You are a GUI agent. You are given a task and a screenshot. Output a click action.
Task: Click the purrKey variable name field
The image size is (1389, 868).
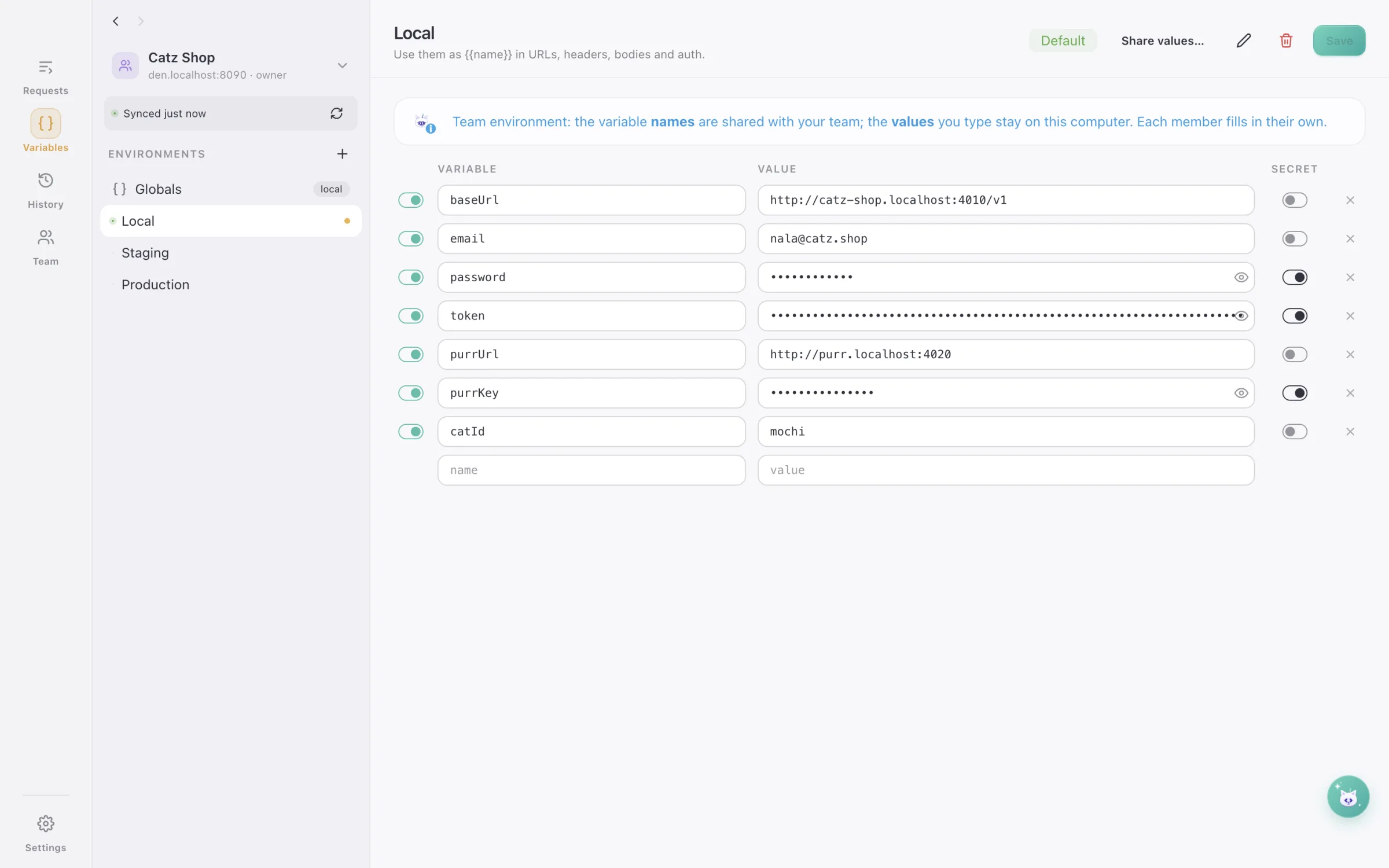click(x=591, y=393)
